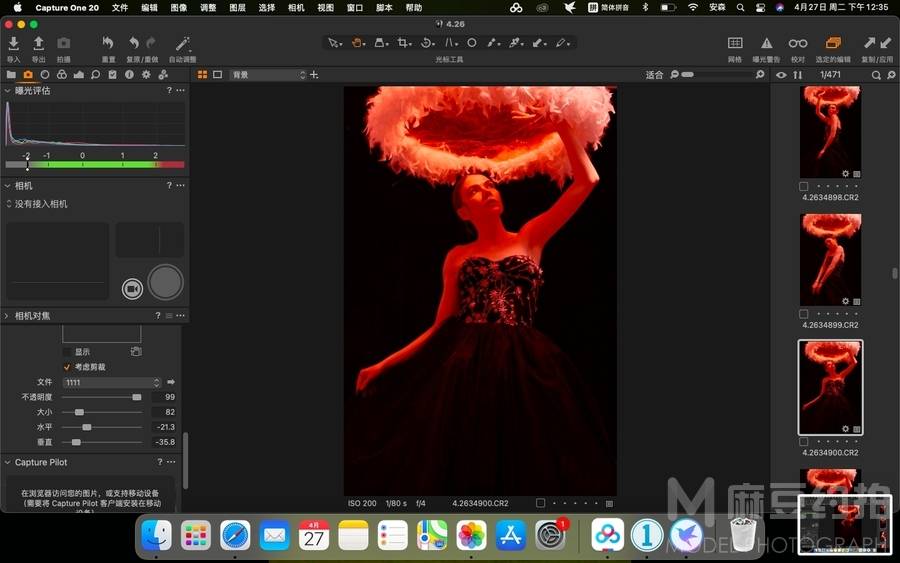The width and height of the screenshot is (900, 563).
Task: Open the Exposure histogram tool tab
Action: tap(79, 75)
